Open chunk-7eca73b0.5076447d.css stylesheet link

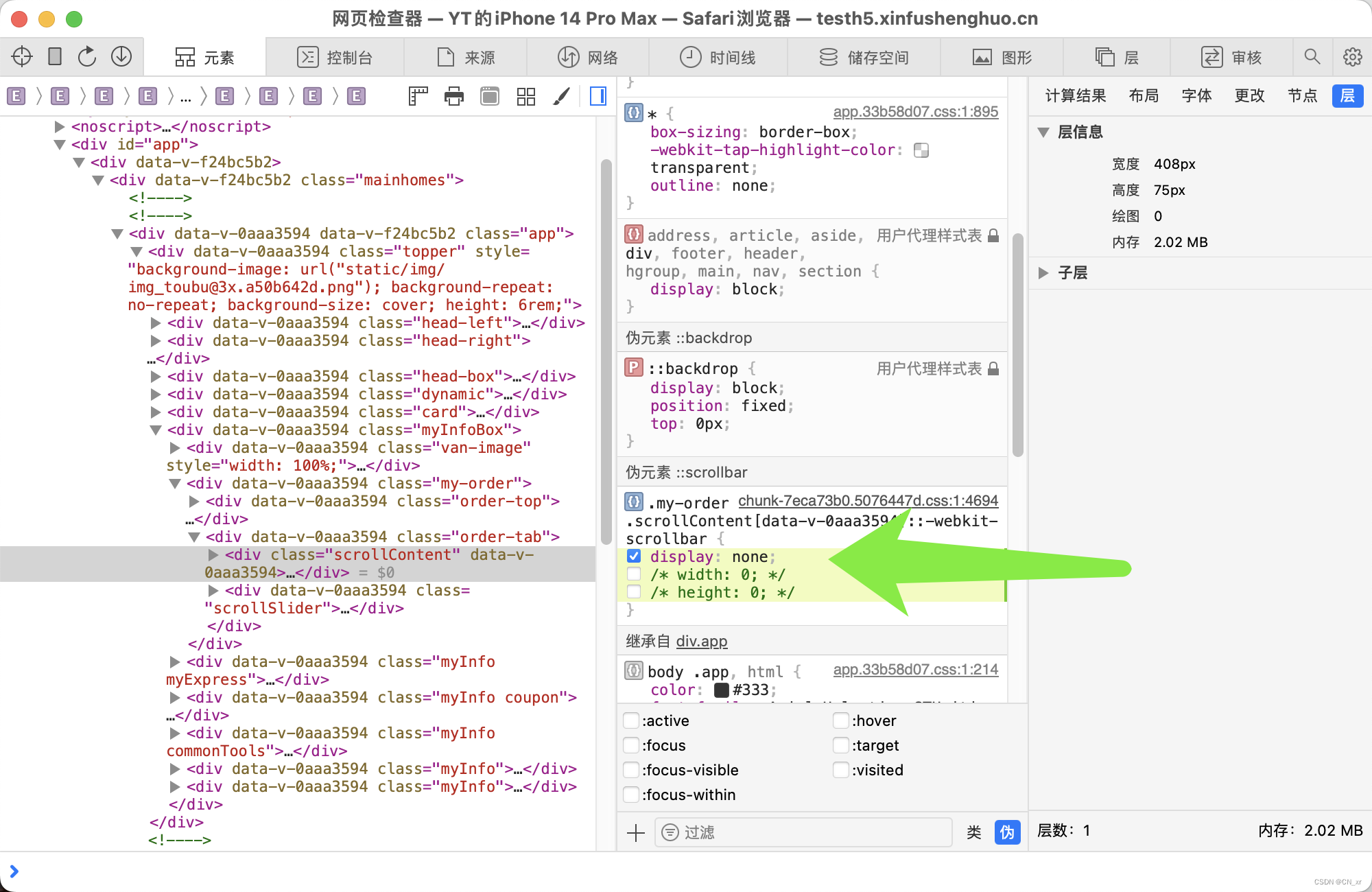(868, 502)
